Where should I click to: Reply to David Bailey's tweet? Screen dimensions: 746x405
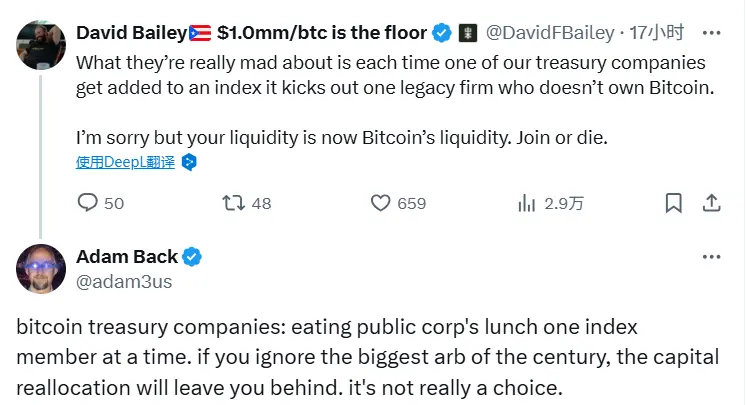point(89,203)
